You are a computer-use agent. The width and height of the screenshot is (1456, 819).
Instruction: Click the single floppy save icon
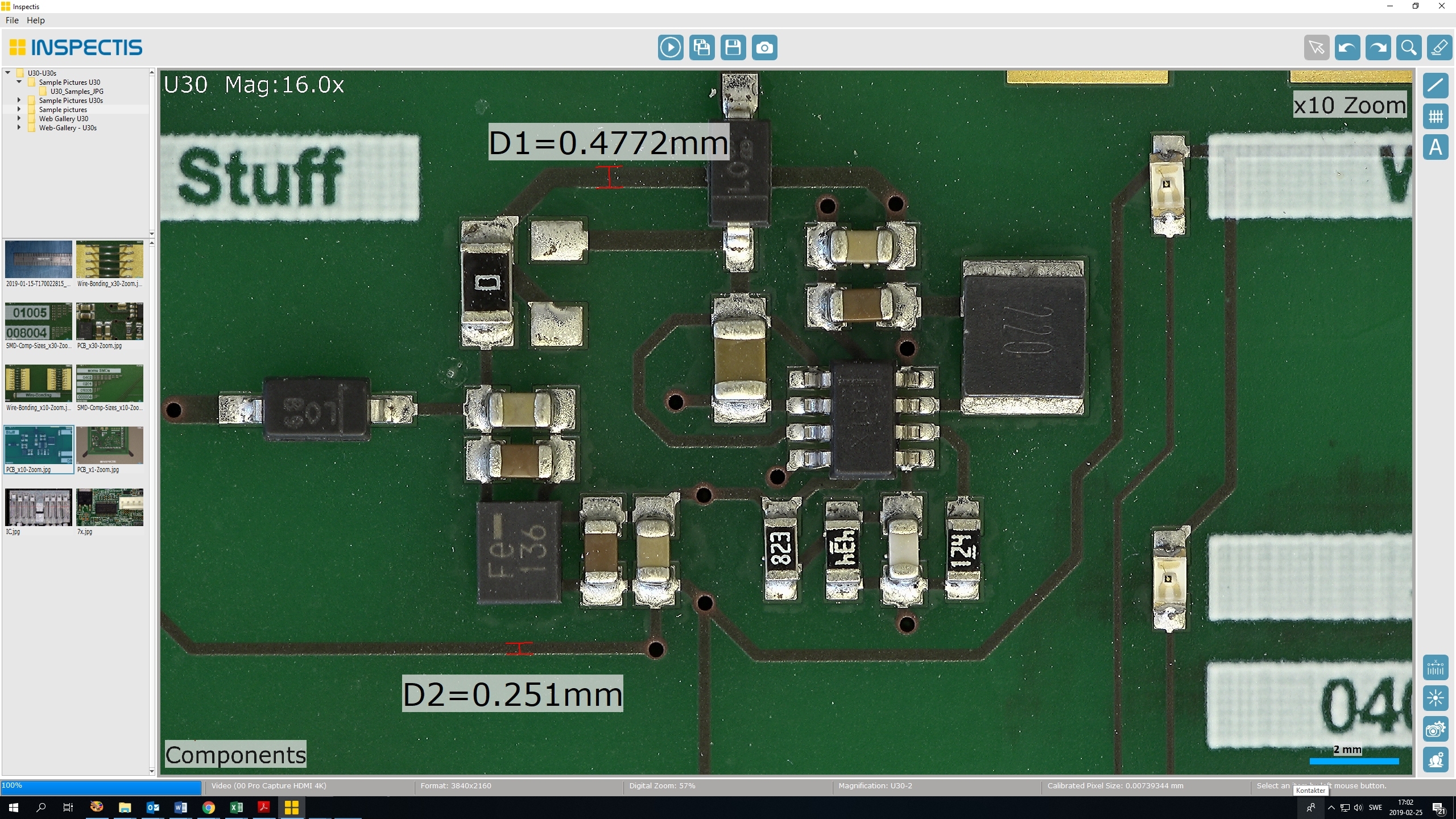point(733,47)
